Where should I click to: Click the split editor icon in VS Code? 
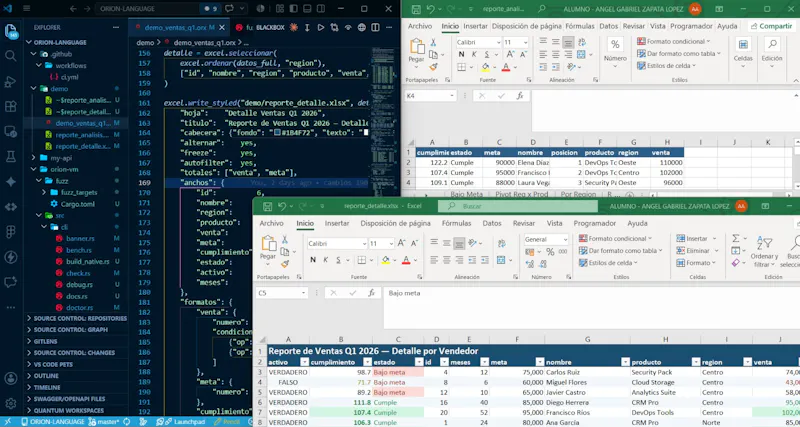pos(375,28)
